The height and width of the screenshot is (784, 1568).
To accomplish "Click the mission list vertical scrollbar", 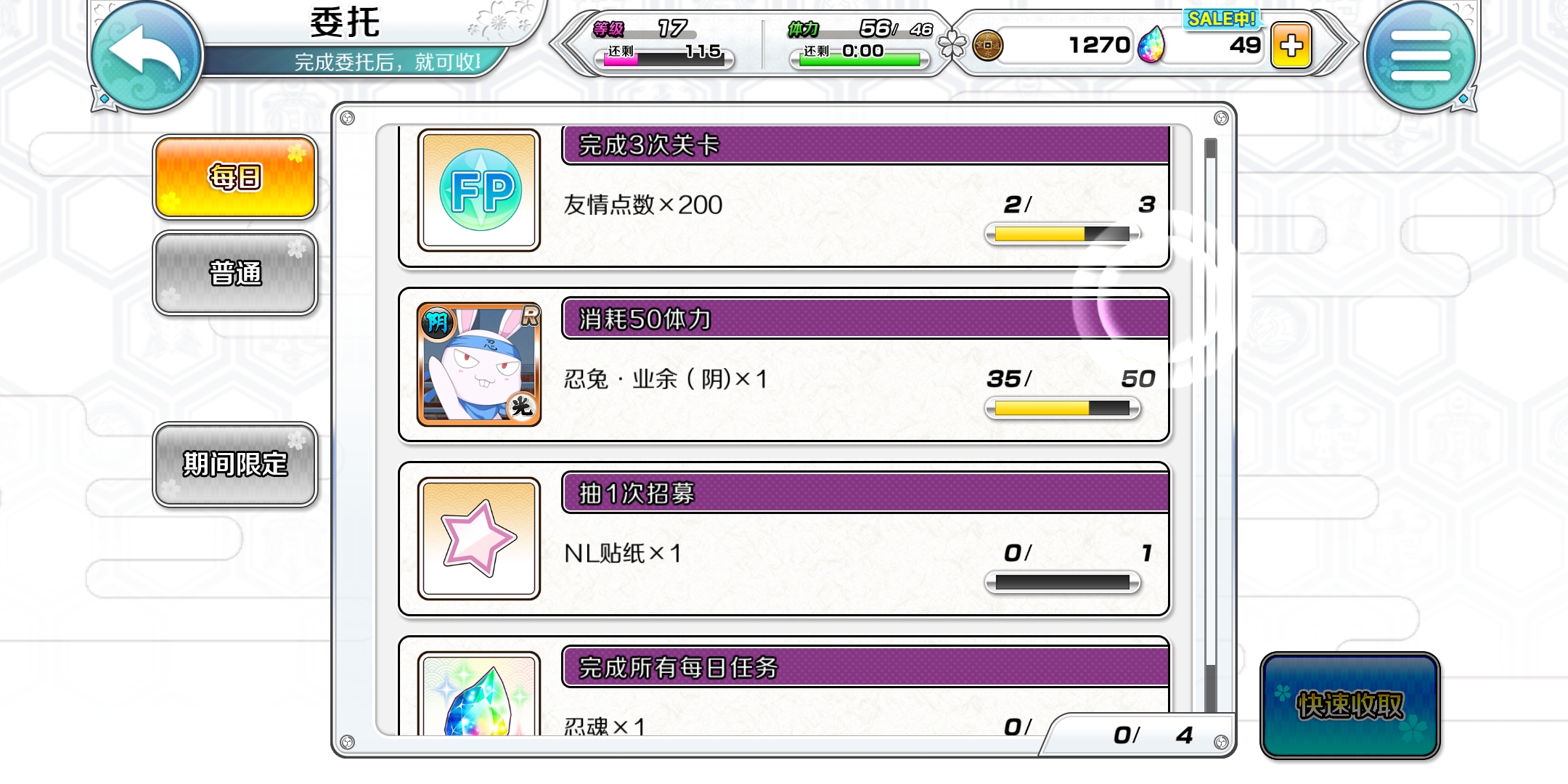I will tap(1211, 425).
